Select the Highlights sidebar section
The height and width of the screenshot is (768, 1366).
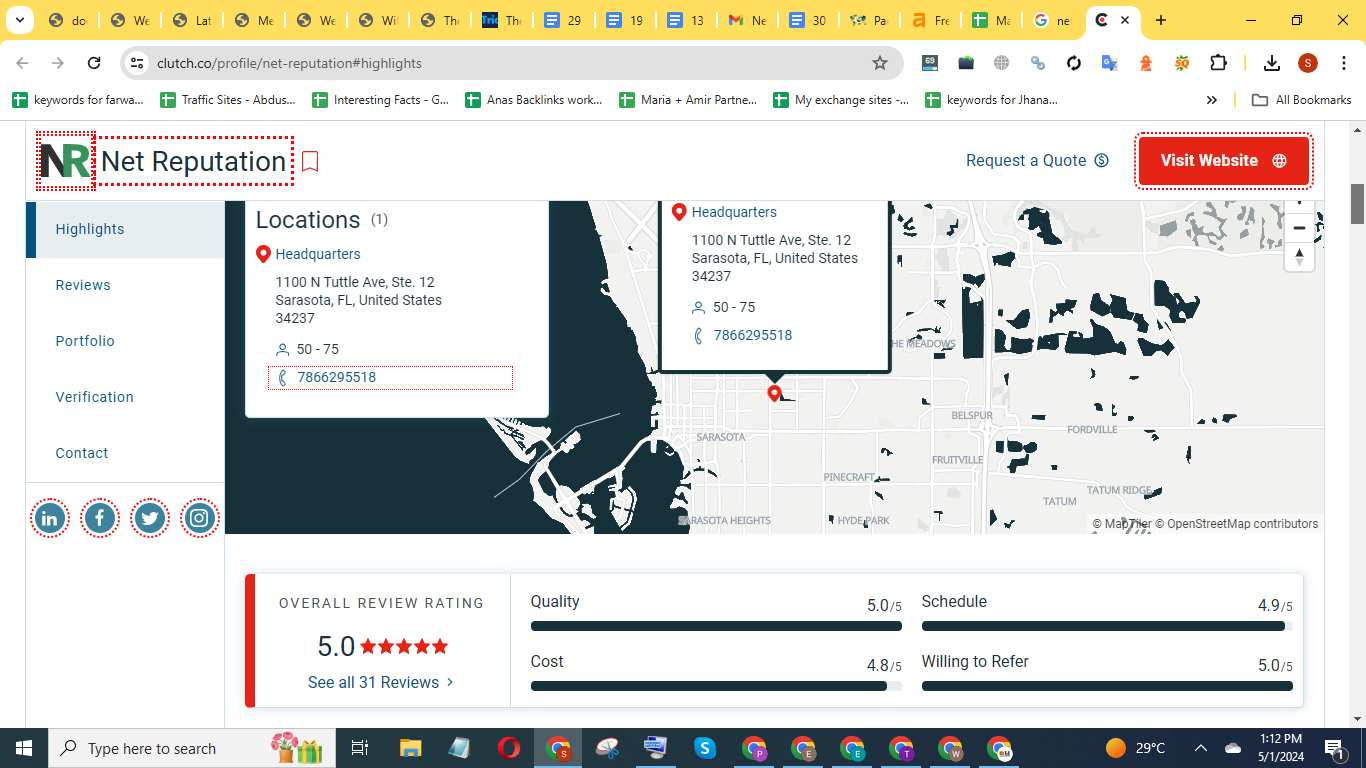coord(125,229)
